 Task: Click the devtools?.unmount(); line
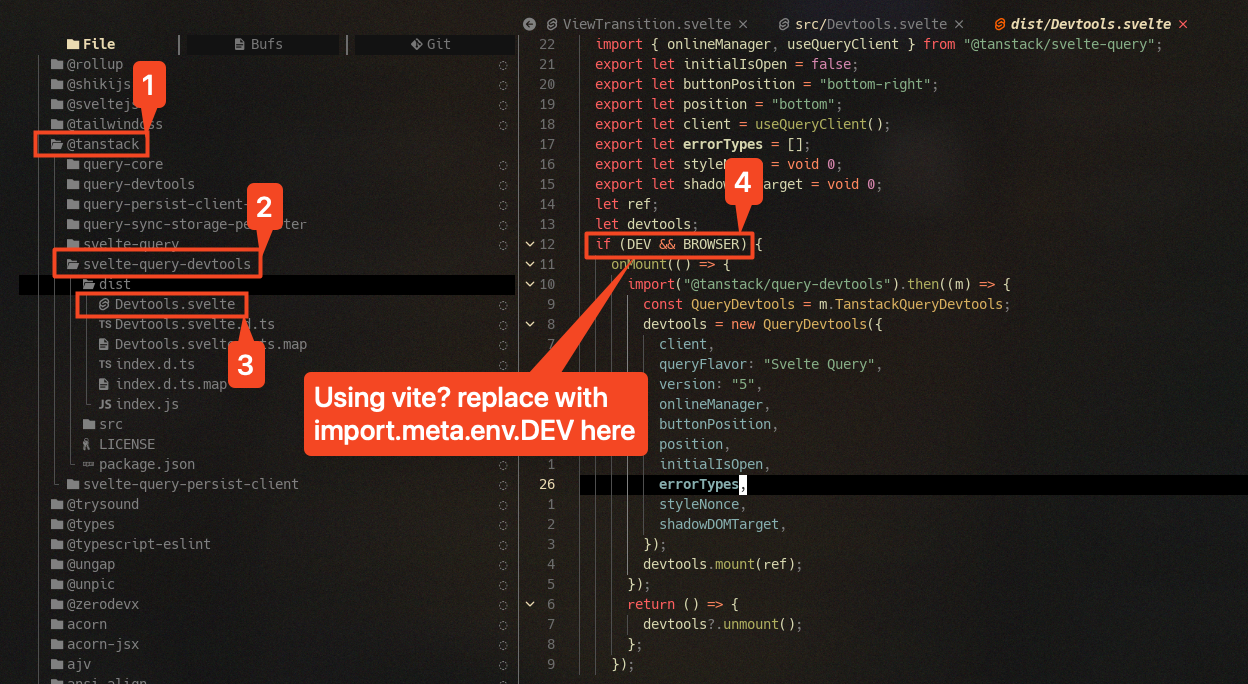(x=723, y=624)
